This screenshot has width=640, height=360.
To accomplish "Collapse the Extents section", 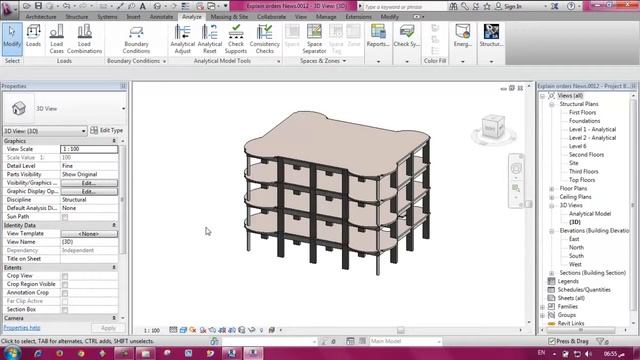I will 114,268.
